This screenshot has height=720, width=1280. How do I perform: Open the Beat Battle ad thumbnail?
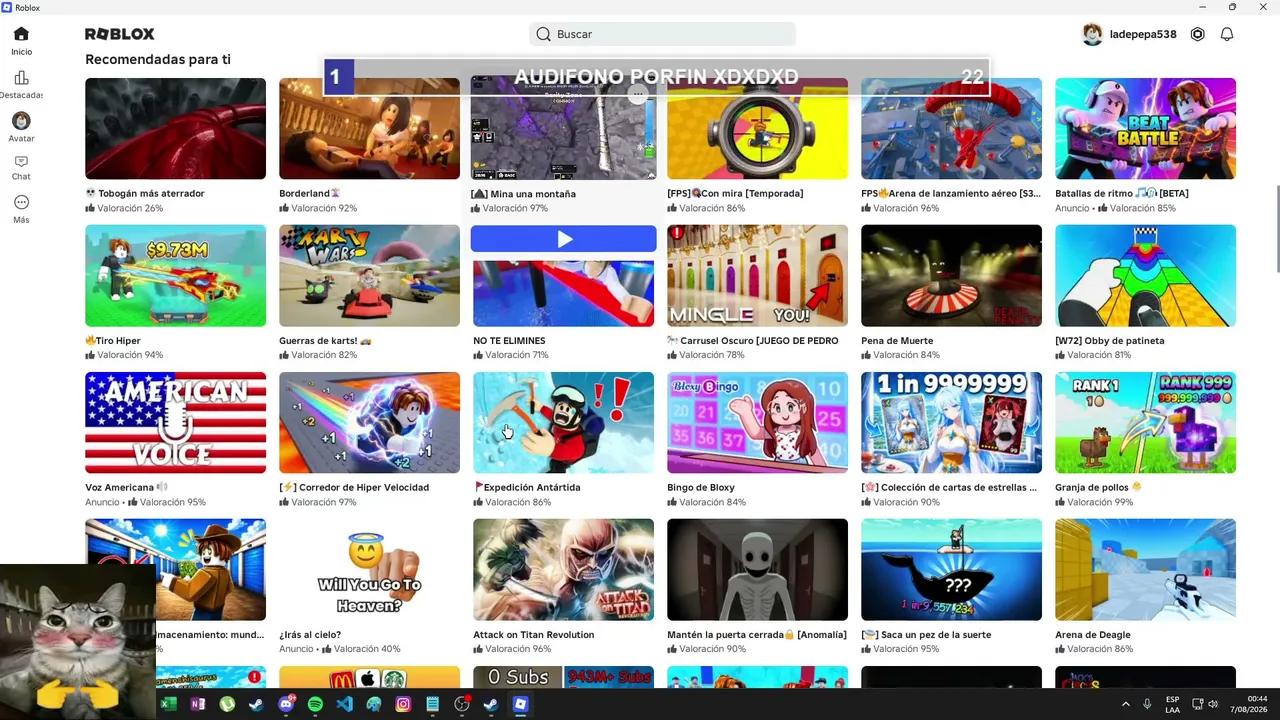(x=1145, y=129)
